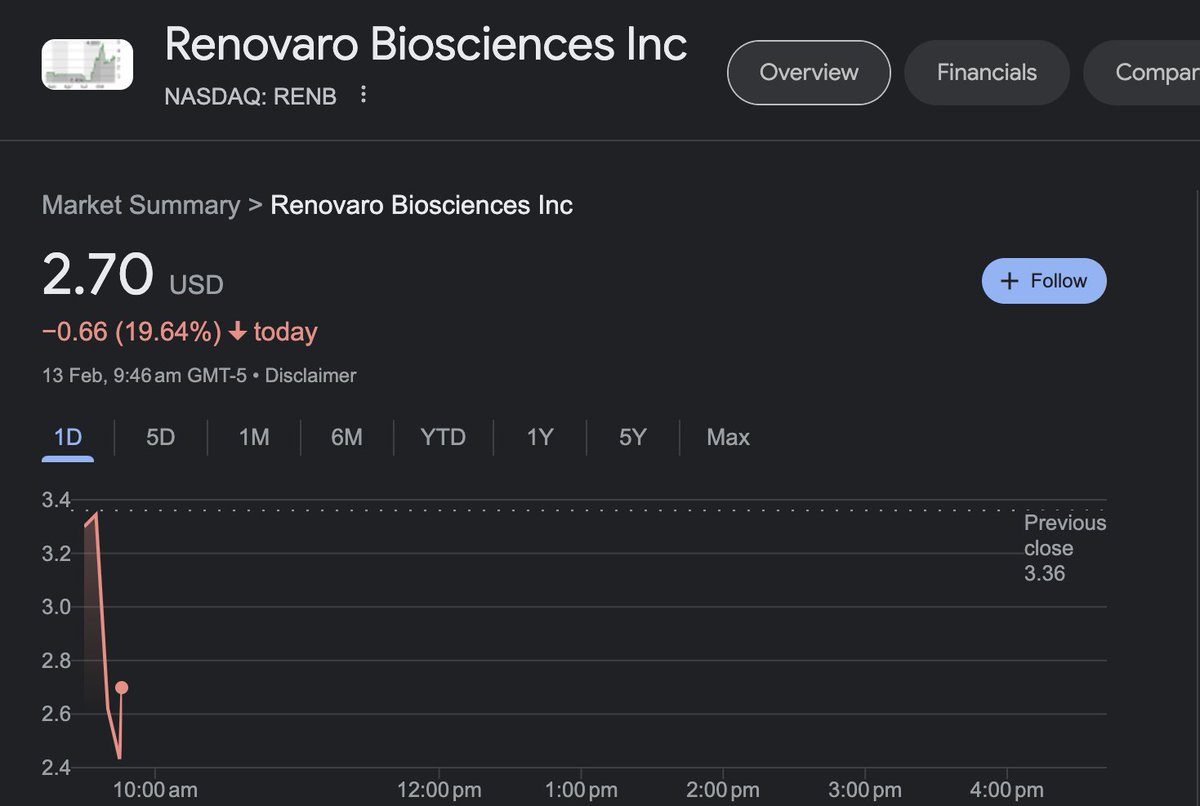The width and height of the screenshot is (1200, 806).
Task: Click the '12:00 pm' axis label
Action: (438, 790)
